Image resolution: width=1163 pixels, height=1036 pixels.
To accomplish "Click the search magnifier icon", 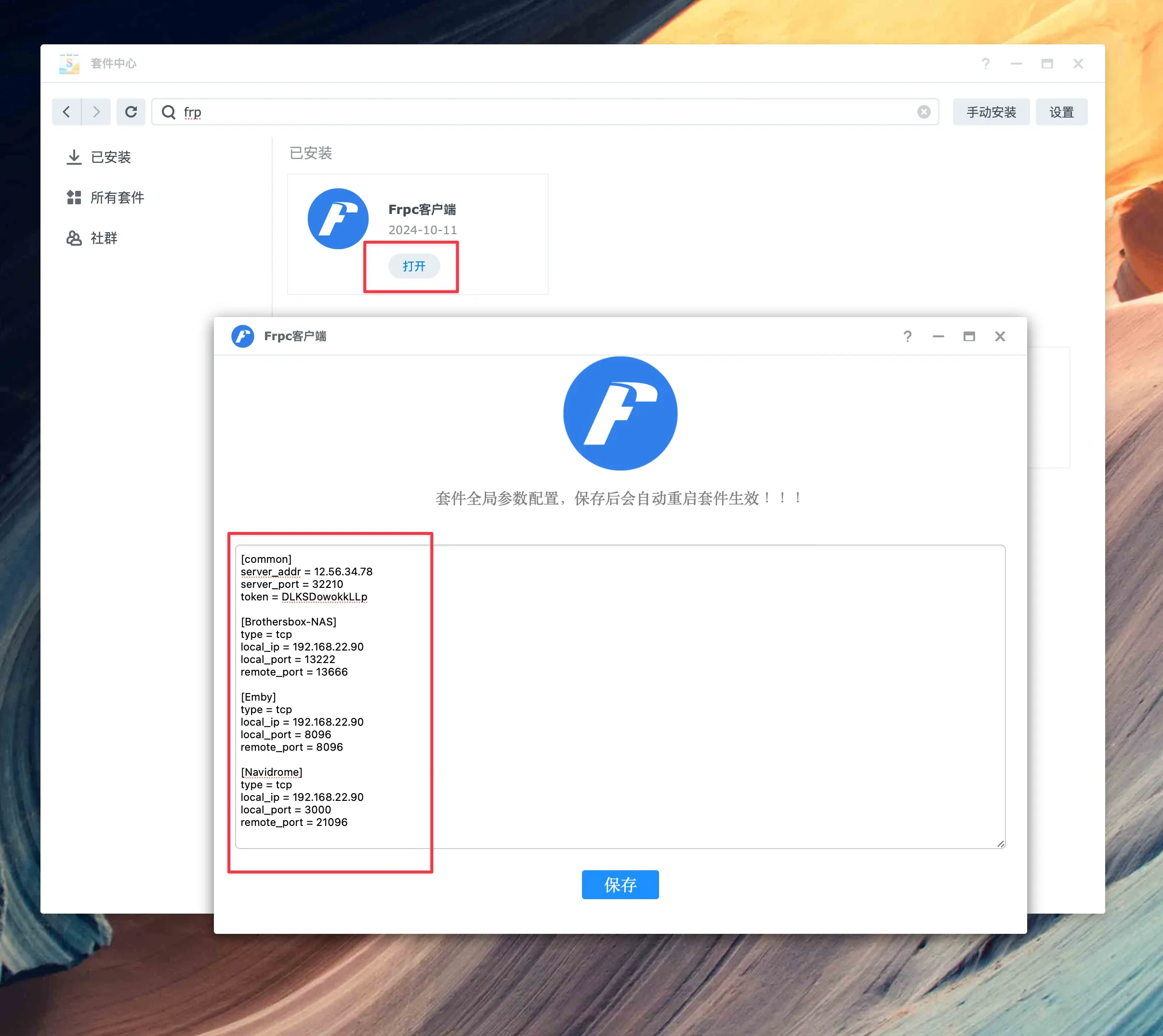I will pos(169,112).
